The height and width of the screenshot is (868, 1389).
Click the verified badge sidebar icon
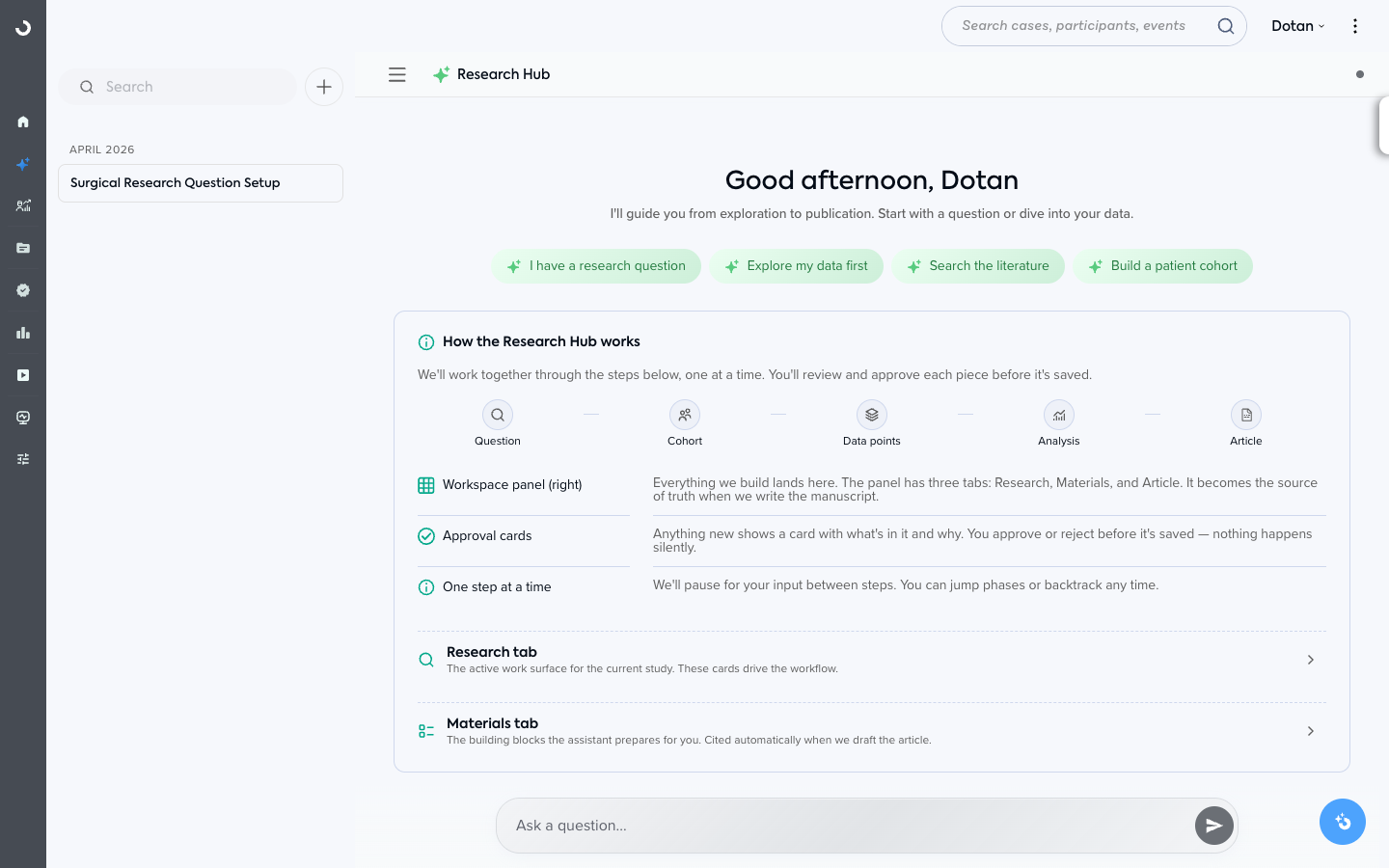pos(23,290)
